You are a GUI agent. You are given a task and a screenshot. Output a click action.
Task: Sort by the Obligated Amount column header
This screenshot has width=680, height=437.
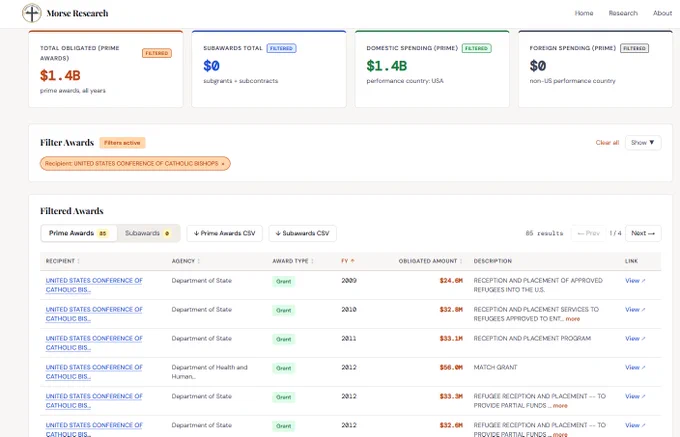click(430, 261)
